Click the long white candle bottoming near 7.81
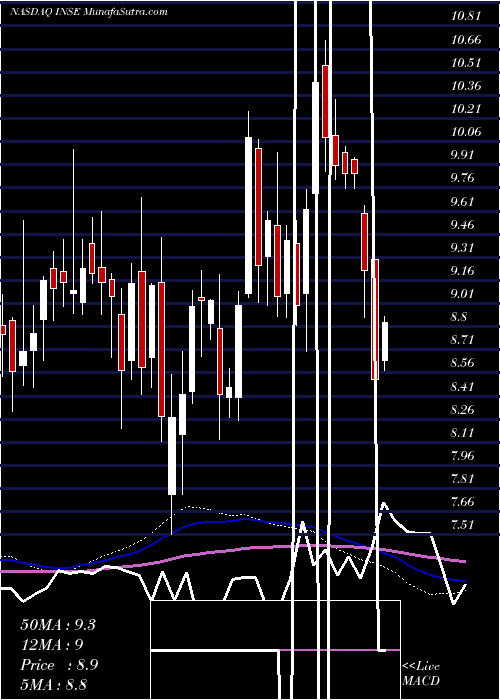The image size is (500, 700). click(x=172, y=456)
